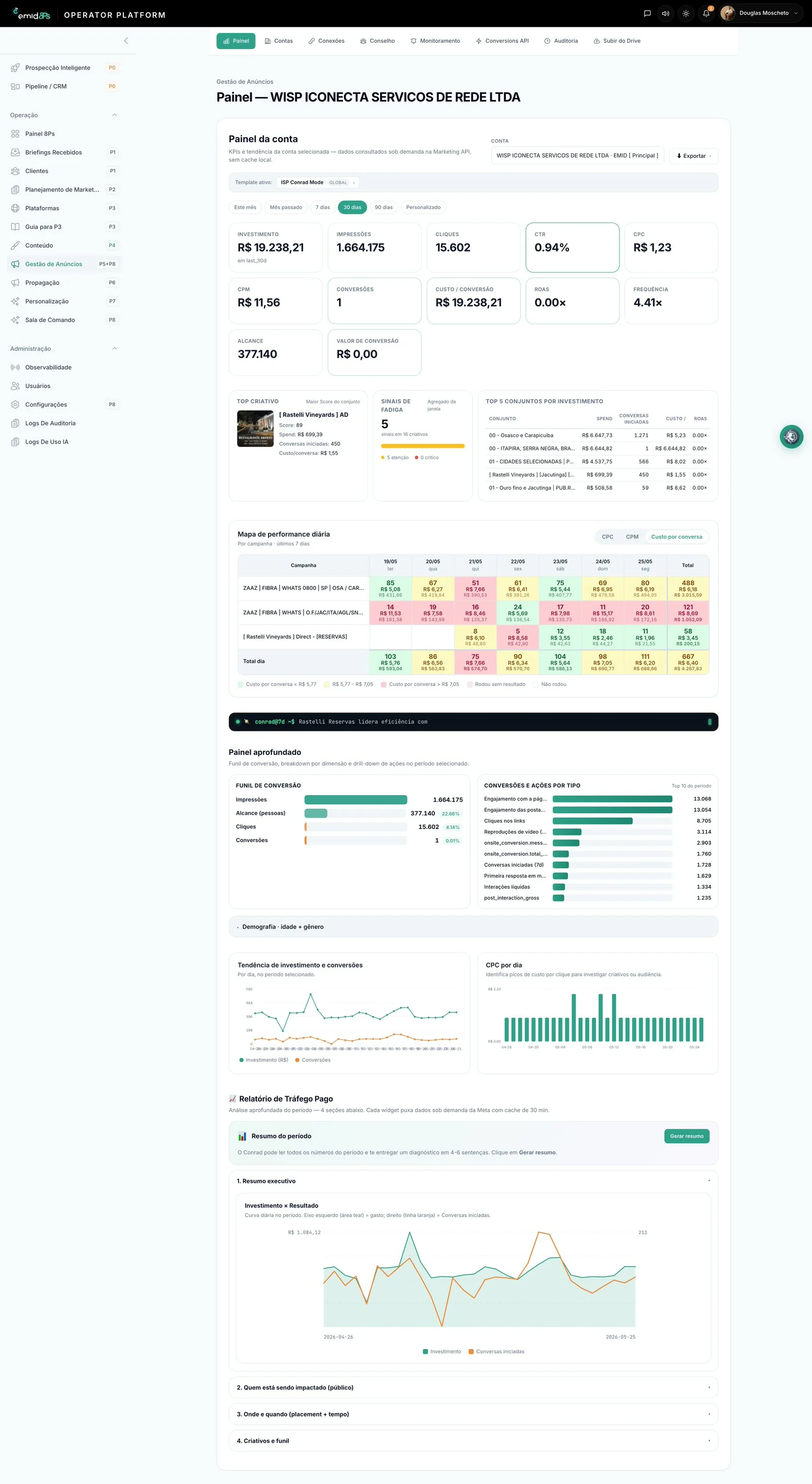Switch heatmap metric to CPM
This screenshot has width=812, height=1484.
click(x=632, y=537)
